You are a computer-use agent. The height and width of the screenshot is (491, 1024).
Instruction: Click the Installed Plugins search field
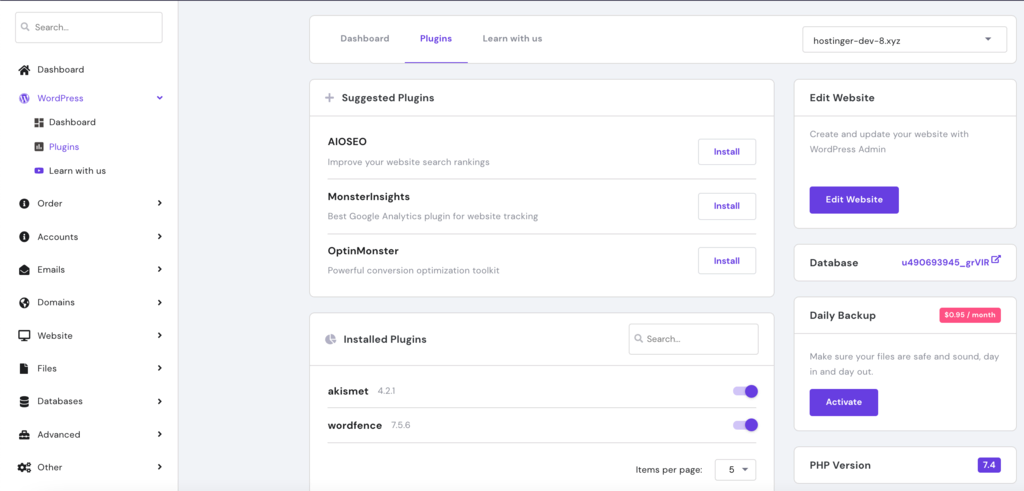pyautogui.click(x=694, y=340)
